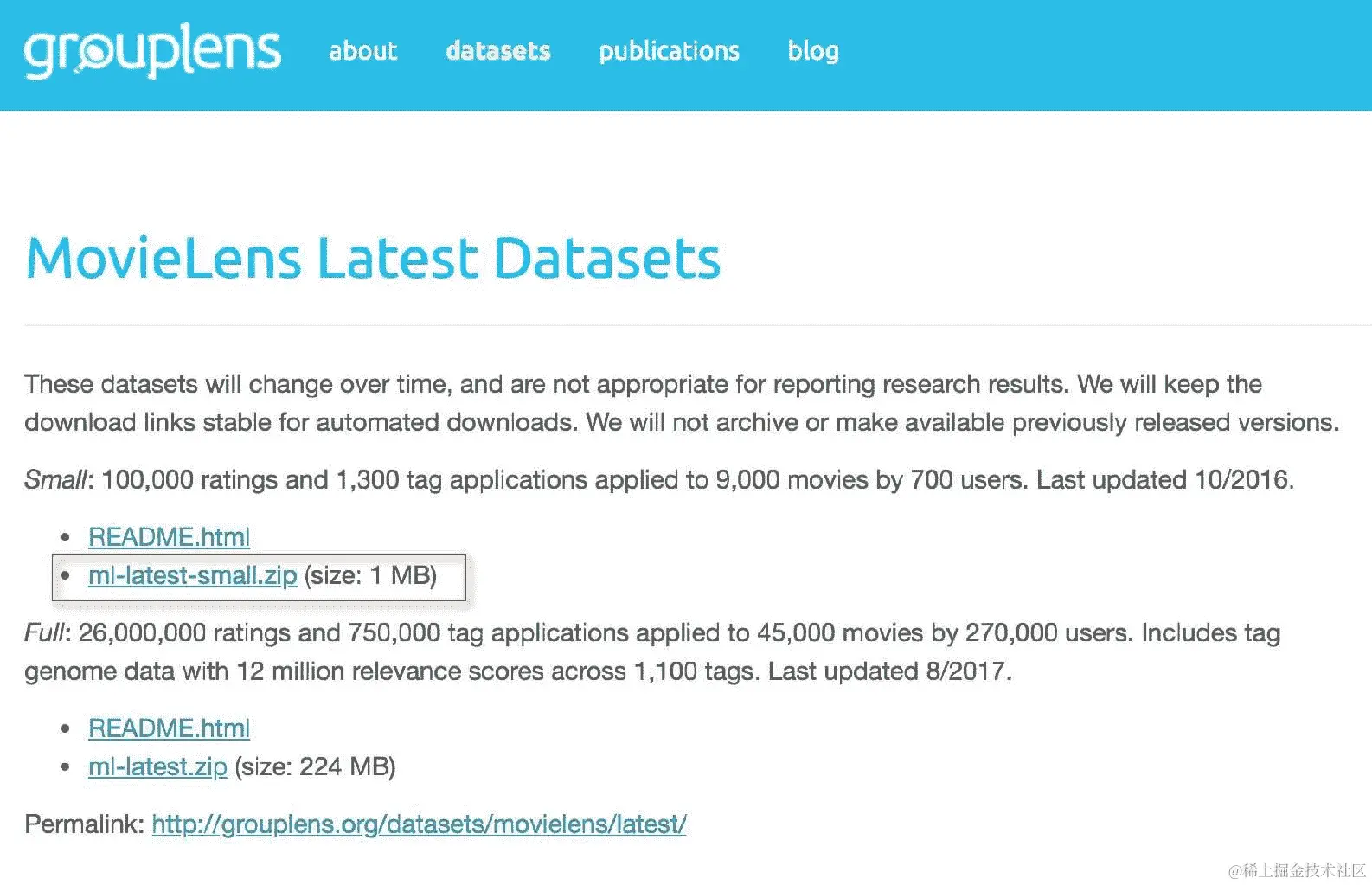Open README.html under the Small dataset
The image size is (1372, 885).
[169, 537]
